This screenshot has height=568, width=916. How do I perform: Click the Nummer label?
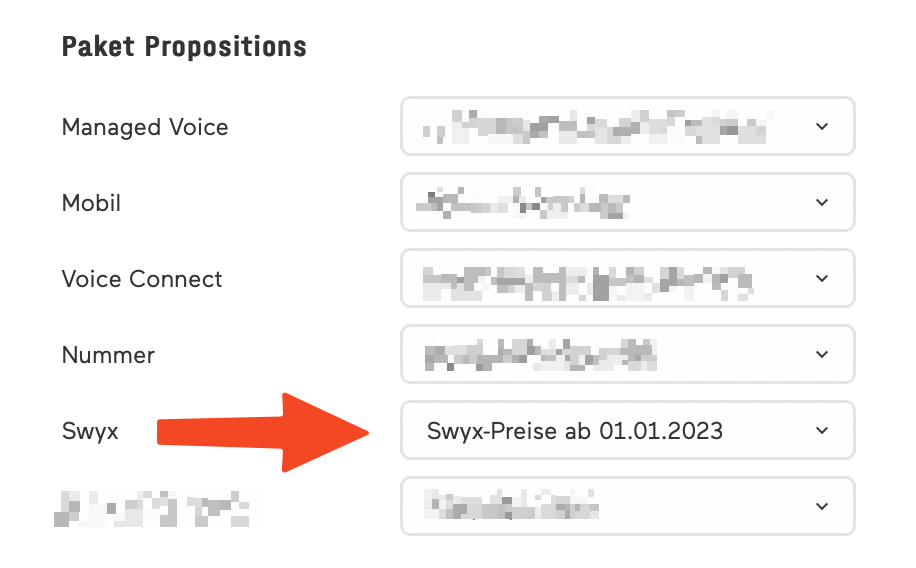tap(108, 356)
